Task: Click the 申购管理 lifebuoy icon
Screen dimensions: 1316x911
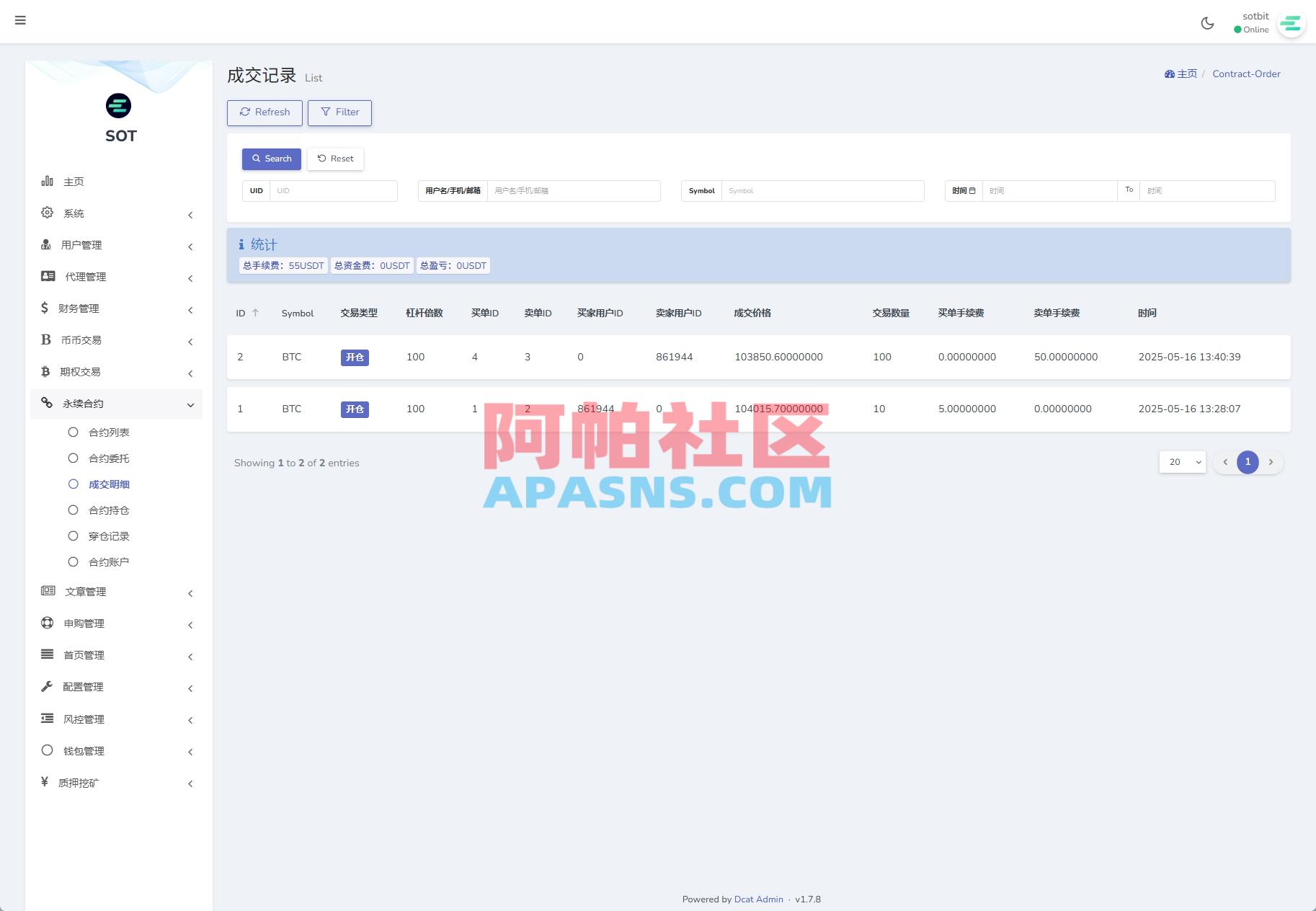Action: pyautogui.click(x=48, y=623)
